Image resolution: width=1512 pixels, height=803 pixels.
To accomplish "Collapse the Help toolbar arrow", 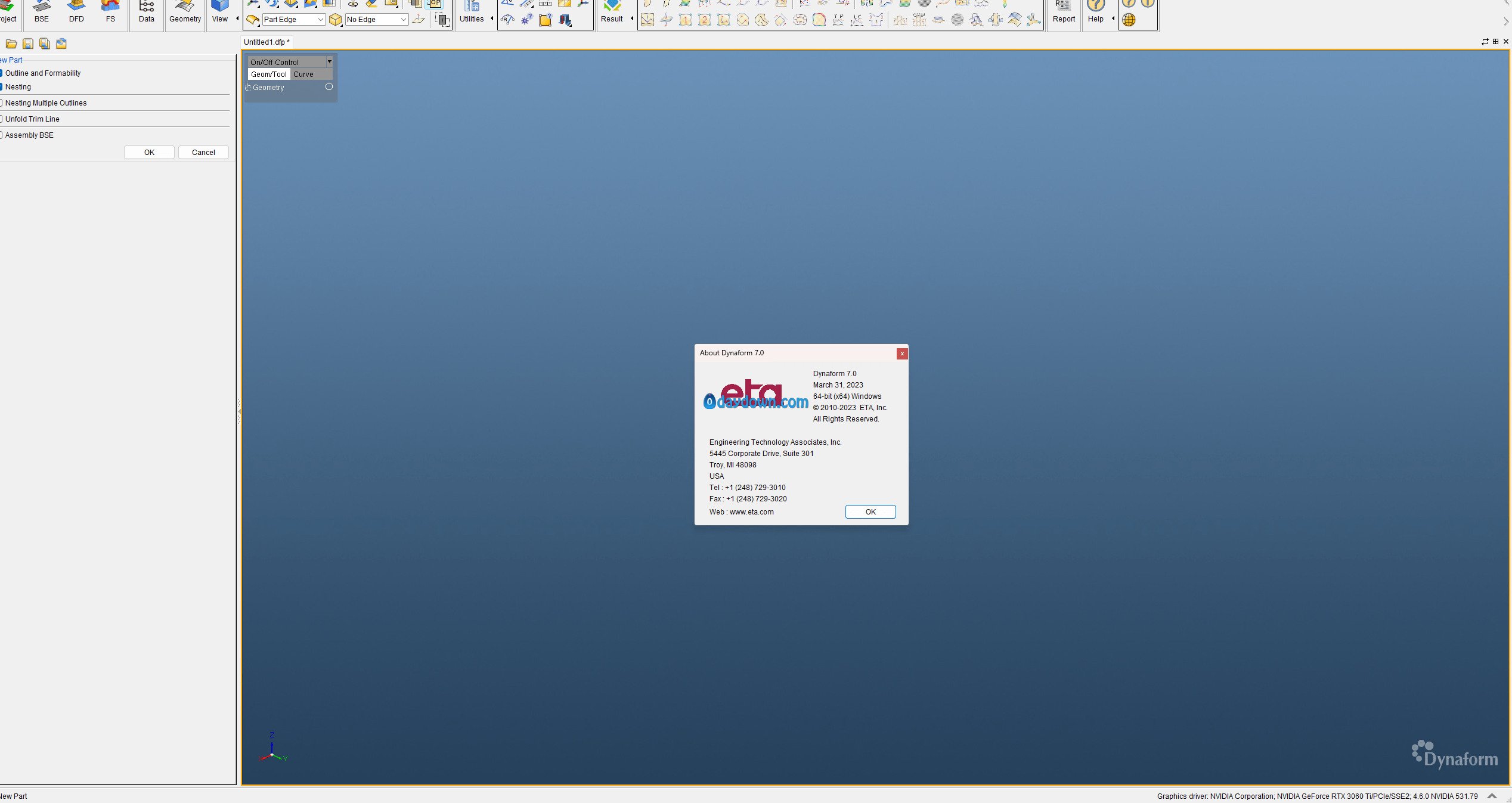I will [1113, 18].
